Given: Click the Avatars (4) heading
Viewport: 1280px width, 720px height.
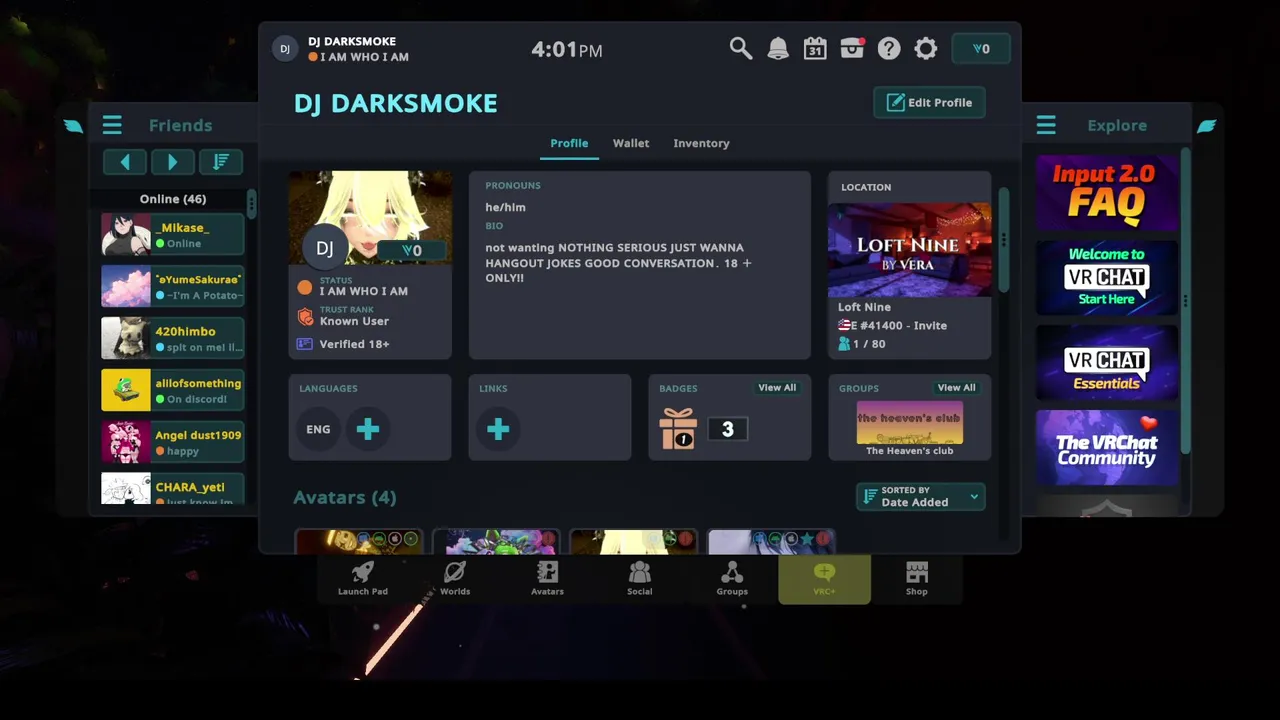Looking at the screenshot, I should coord(345,497).
